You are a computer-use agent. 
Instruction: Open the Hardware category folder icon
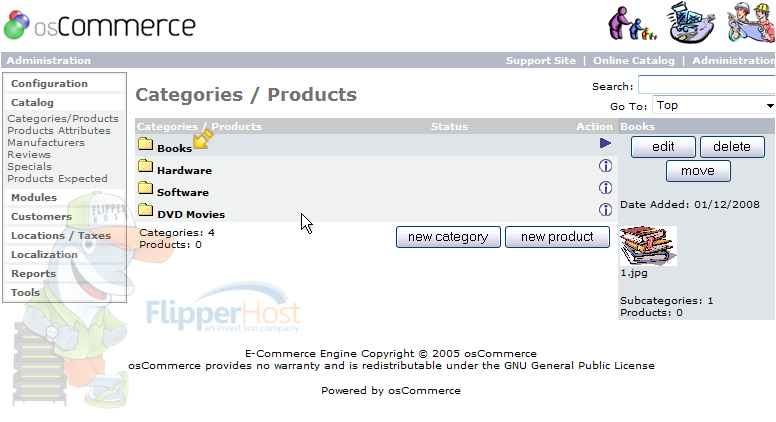(x=146, y=166)
